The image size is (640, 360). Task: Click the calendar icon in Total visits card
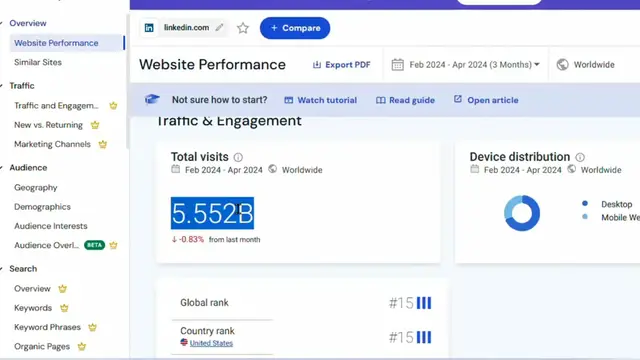click(x=176, y=169)
